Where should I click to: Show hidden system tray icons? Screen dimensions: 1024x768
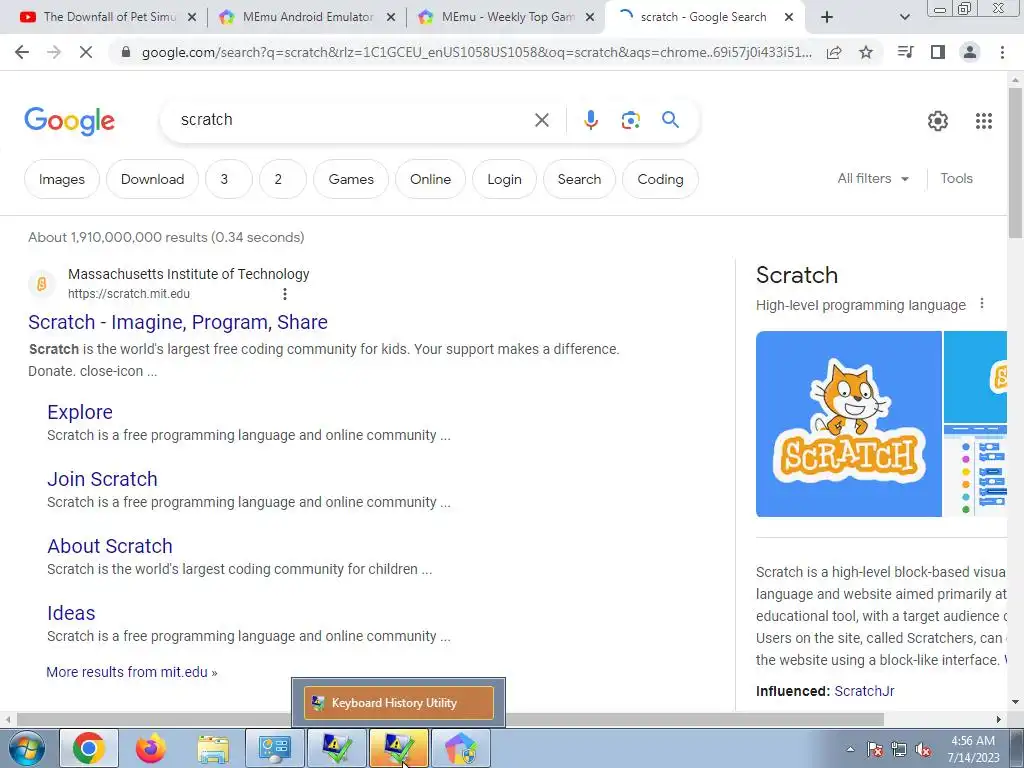(x=850, y=749)
